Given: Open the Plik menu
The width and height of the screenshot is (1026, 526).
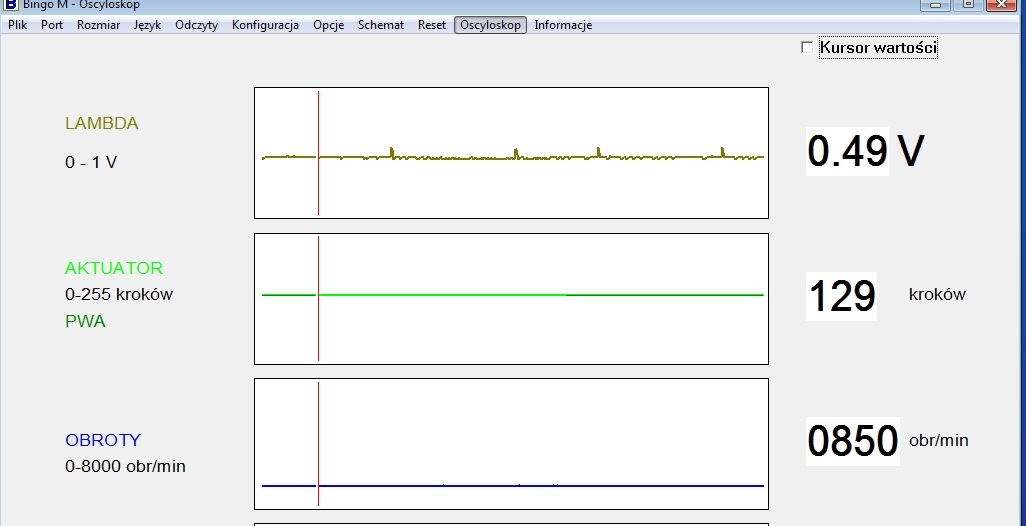Looking at the screenshot, I should pos(18,25).
